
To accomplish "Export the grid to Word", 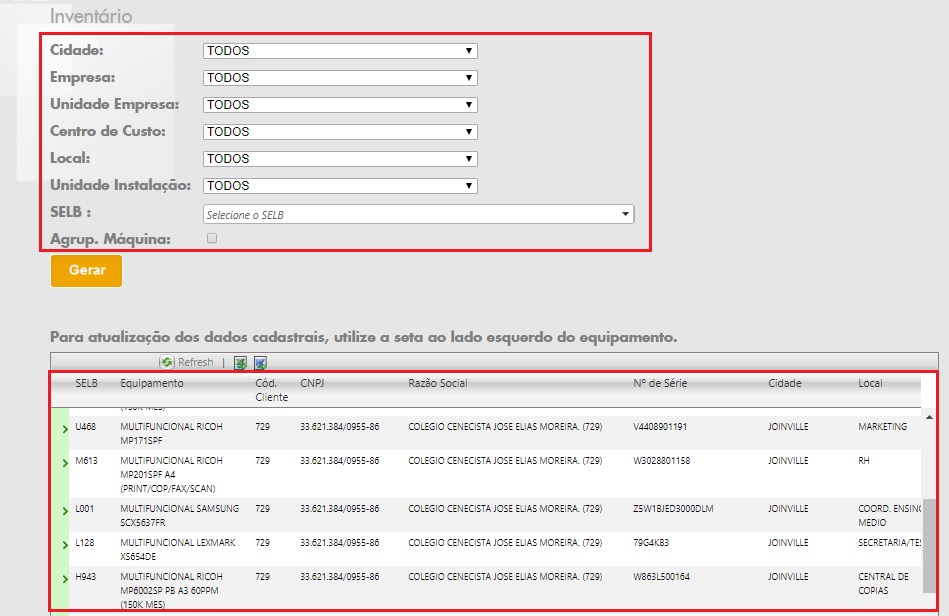I will [x=260, y=362].
